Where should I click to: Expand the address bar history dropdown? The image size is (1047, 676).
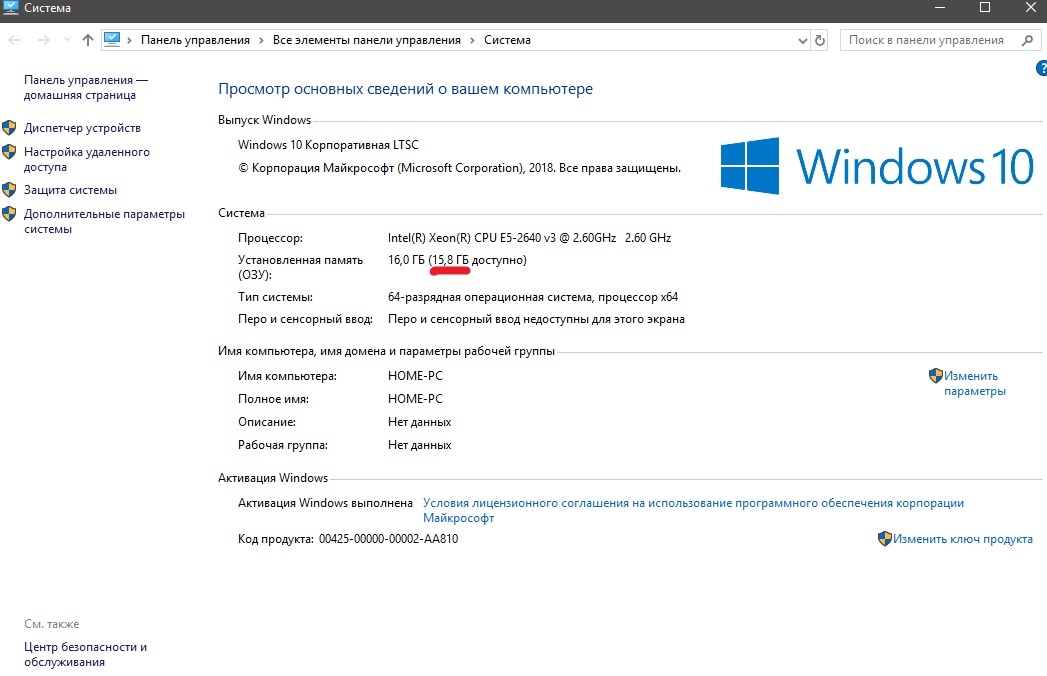802,40
